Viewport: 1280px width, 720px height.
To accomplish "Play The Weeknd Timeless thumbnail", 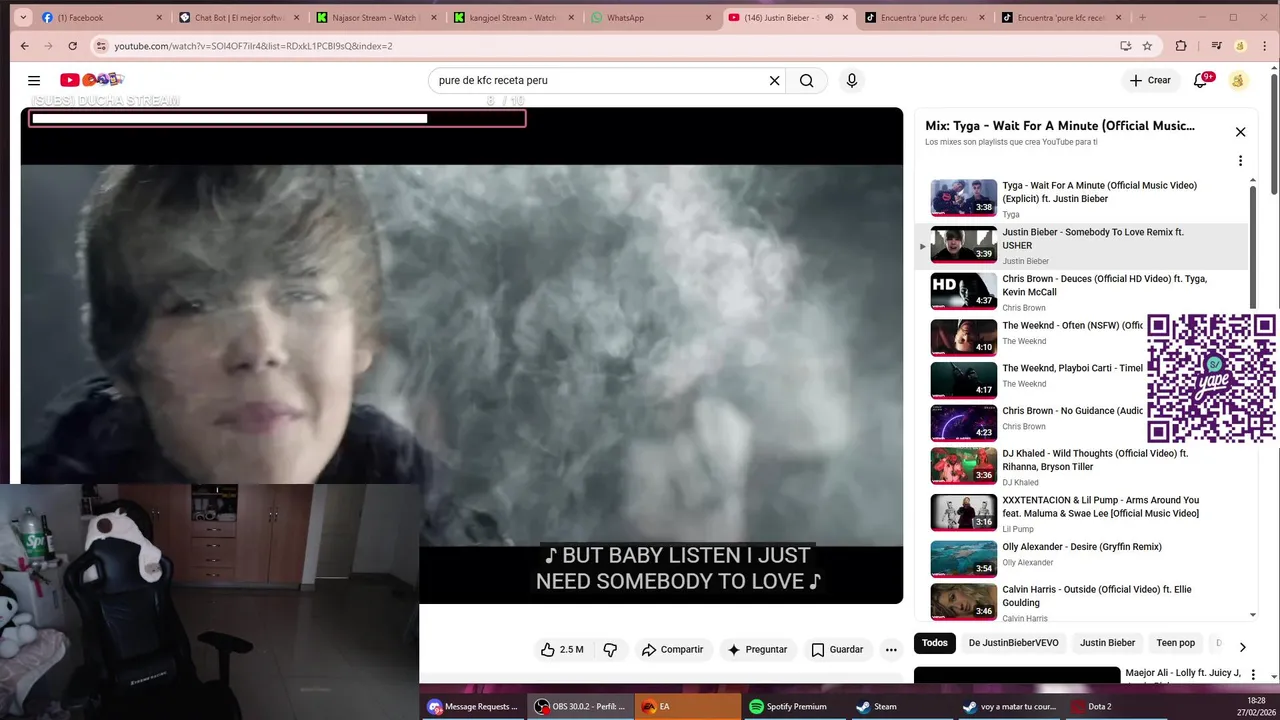I will tap(964, 380).
